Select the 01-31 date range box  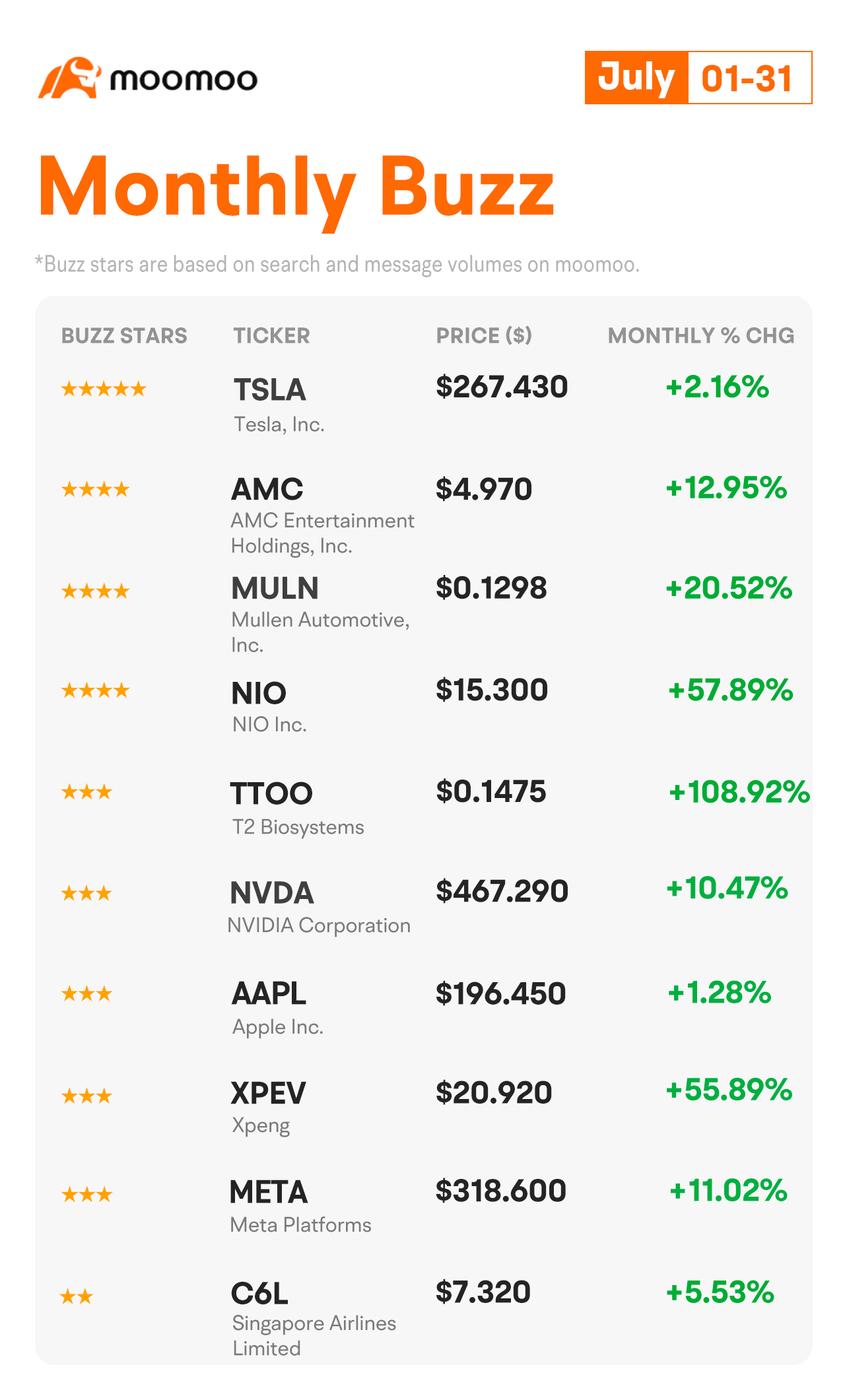point(749,78)
